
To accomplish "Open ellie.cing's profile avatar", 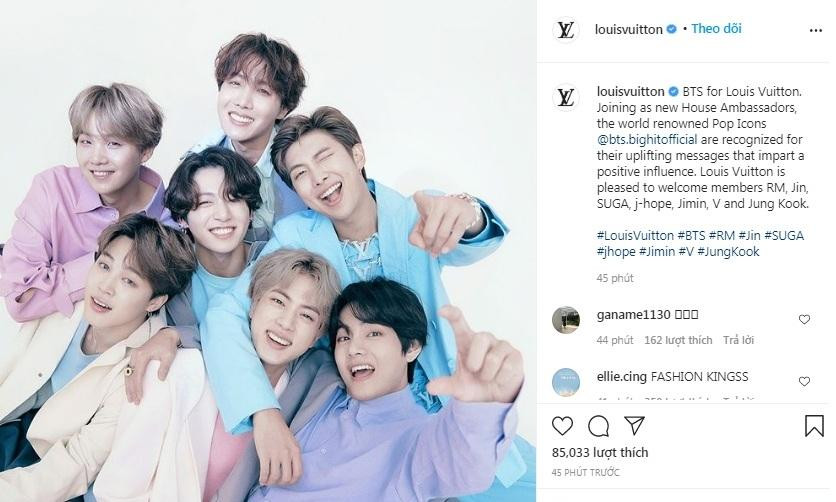I will pos(566,382).
